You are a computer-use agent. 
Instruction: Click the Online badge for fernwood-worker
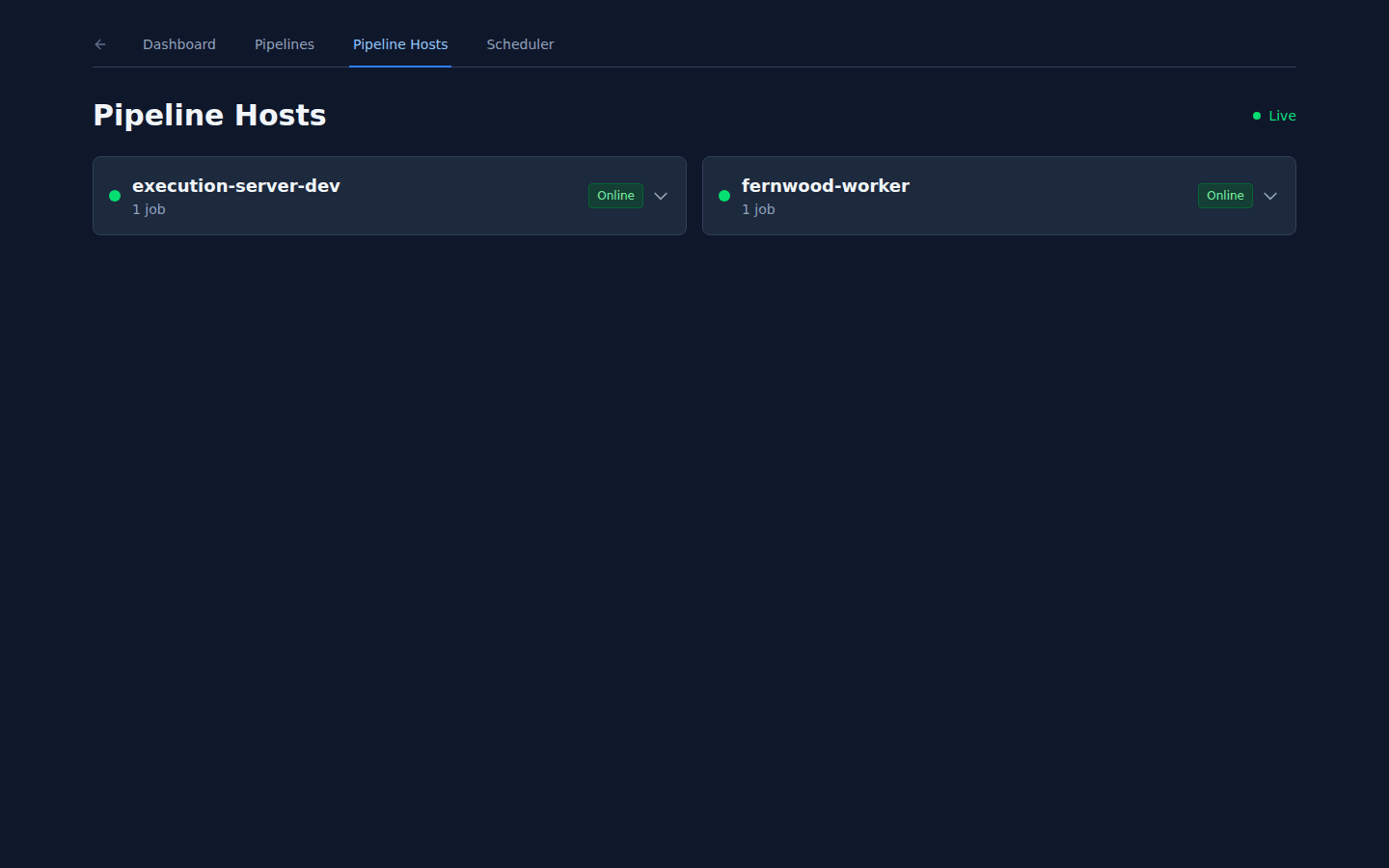tap(1225, 196)
